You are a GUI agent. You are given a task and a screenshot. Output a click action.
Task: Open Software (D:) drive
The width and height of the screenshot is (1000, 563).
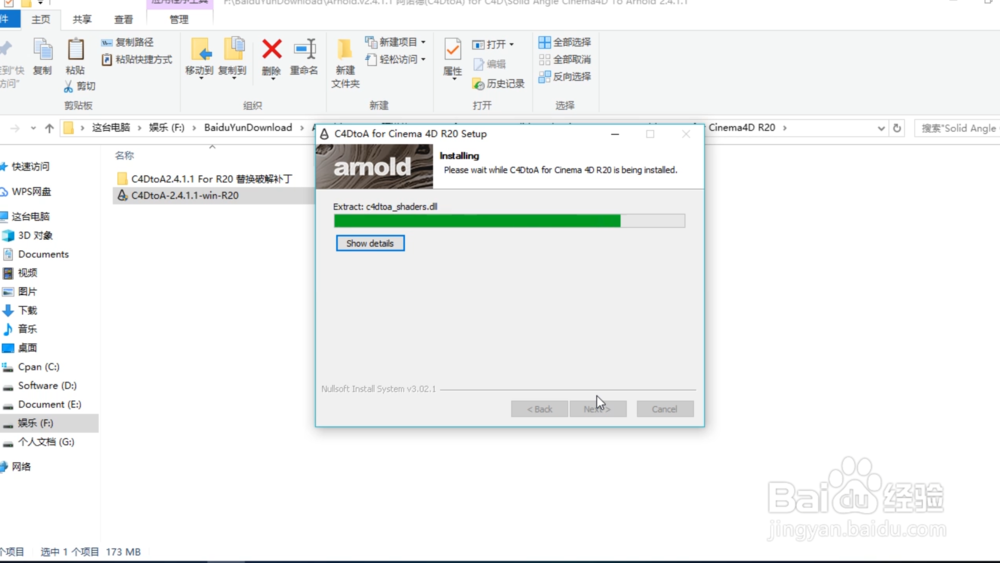click(47, 385)
